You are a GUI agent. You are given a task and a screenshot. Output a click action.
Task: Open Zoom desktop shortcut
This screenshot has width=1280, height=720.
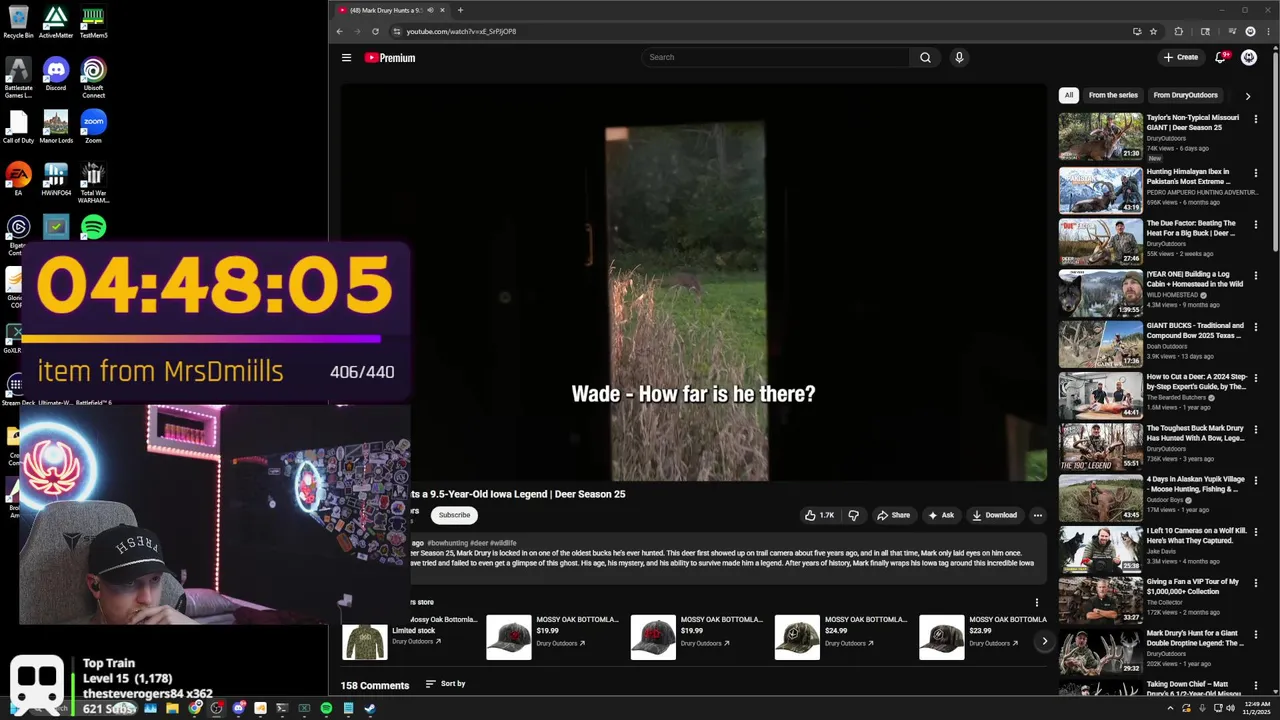93,127
